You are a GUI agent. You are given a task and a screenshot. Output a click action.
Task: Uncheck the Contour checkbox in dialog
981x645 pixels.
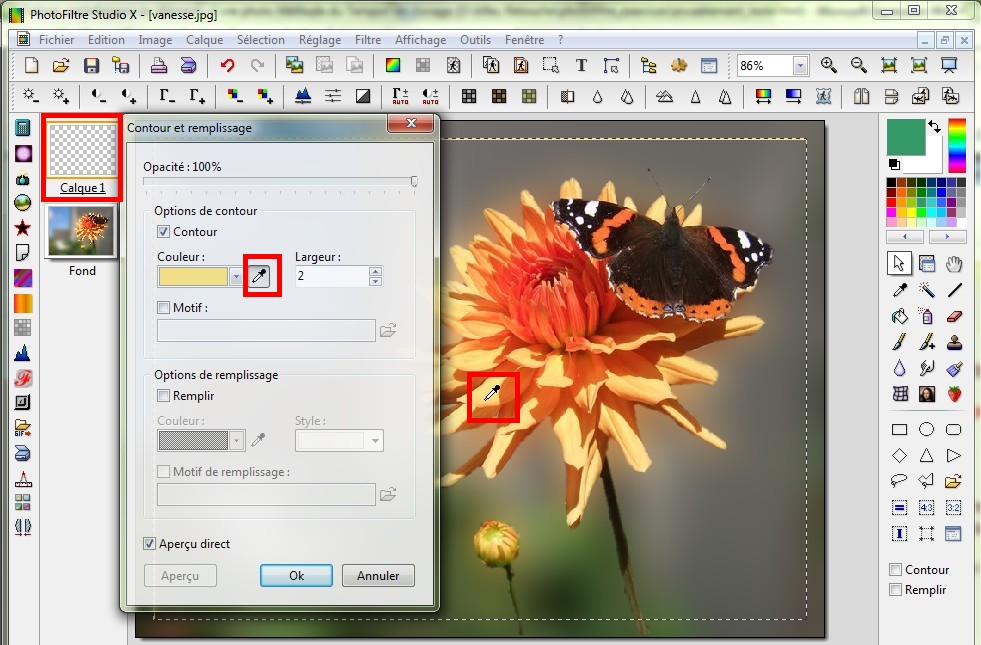pyautogui.click(x=163, y=231)
